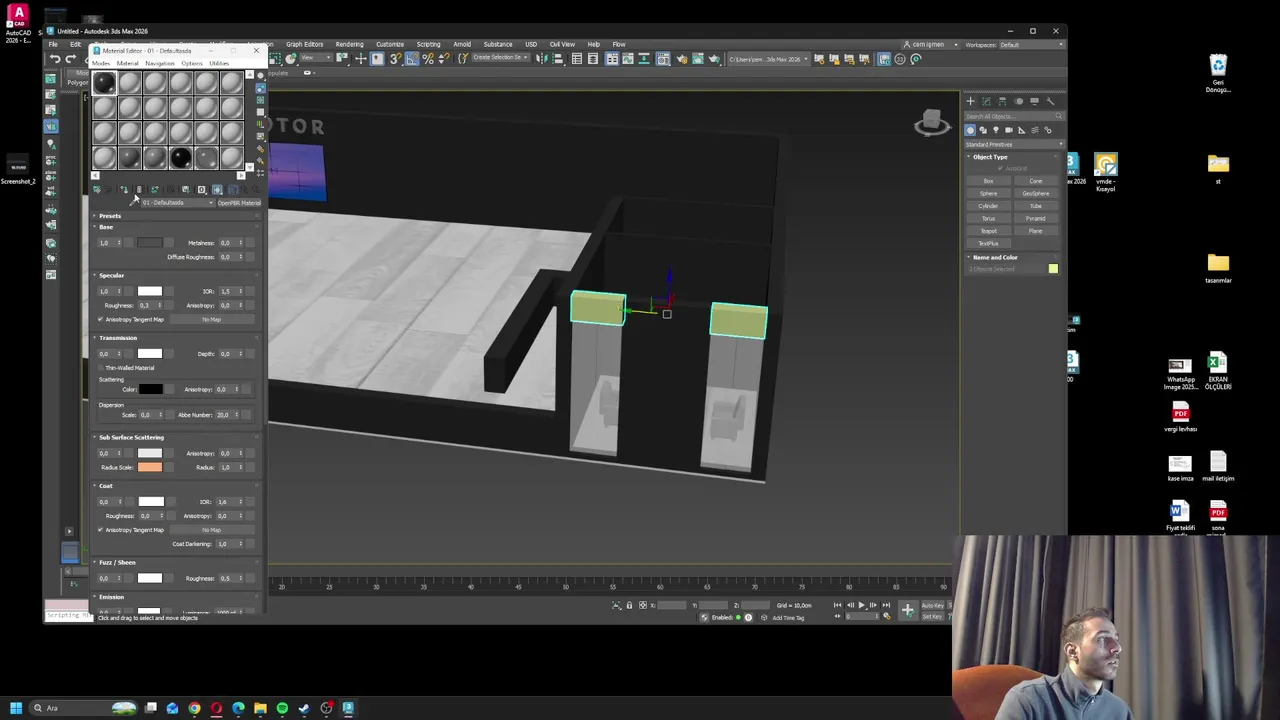Image resolution: width=1280 pixels, height=720 pixels.
Task: Collapse the Transmission rollout
Action: pos(116,338)
